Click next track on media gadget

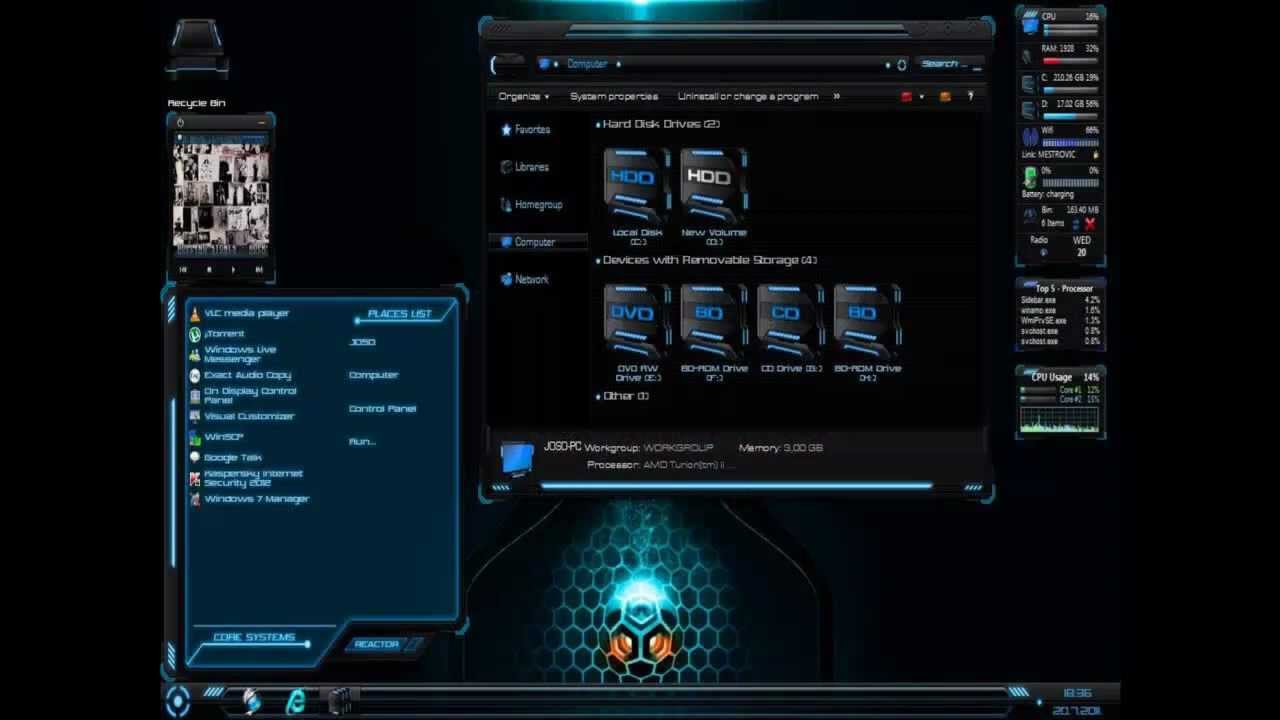coord(259,269)
